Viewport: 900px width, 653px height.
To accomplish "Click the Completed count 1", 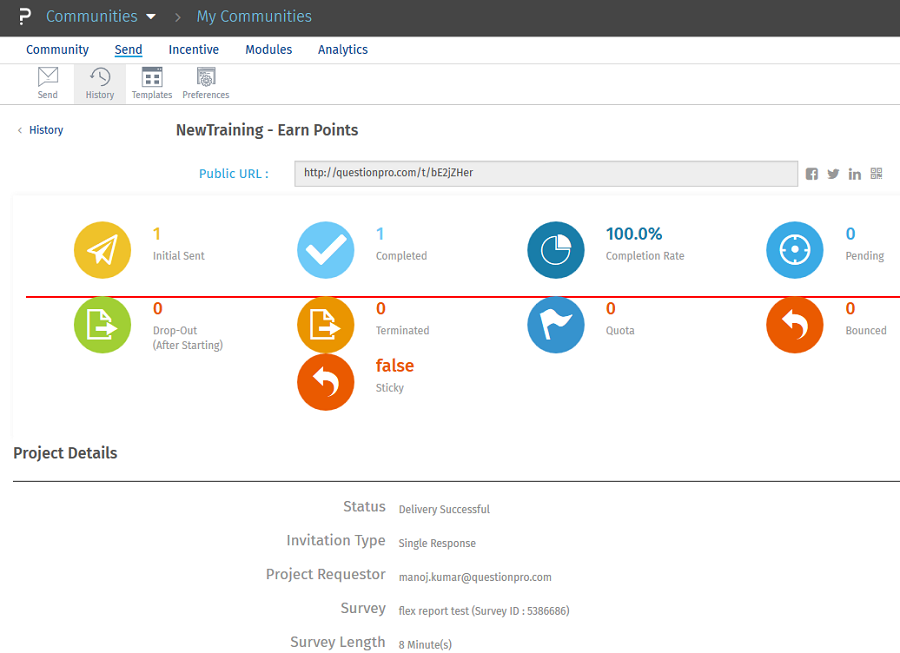I will 380,234.
